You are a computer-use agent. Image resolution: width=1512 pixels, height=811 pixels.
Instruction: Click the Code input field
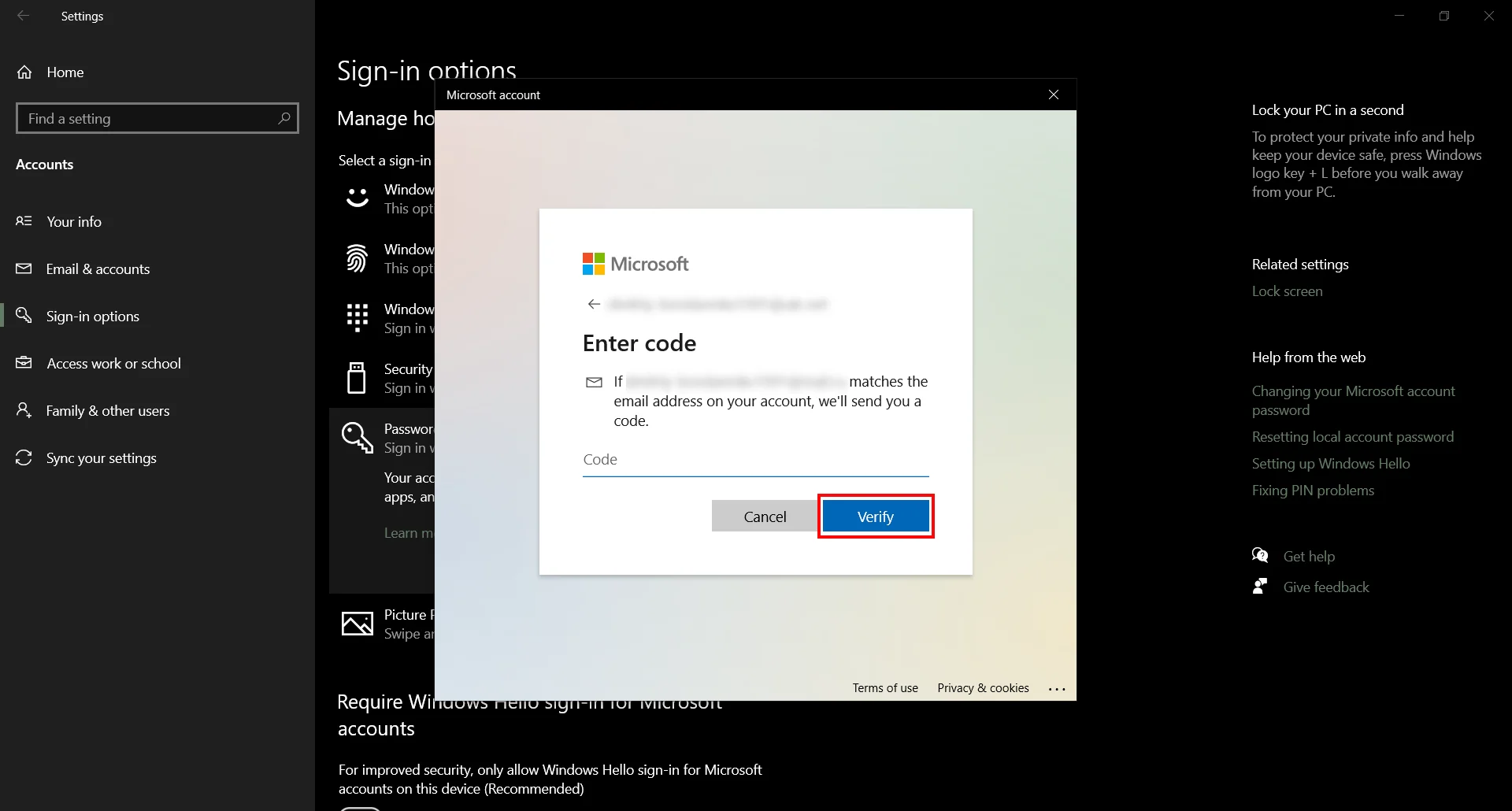(754, 460)
